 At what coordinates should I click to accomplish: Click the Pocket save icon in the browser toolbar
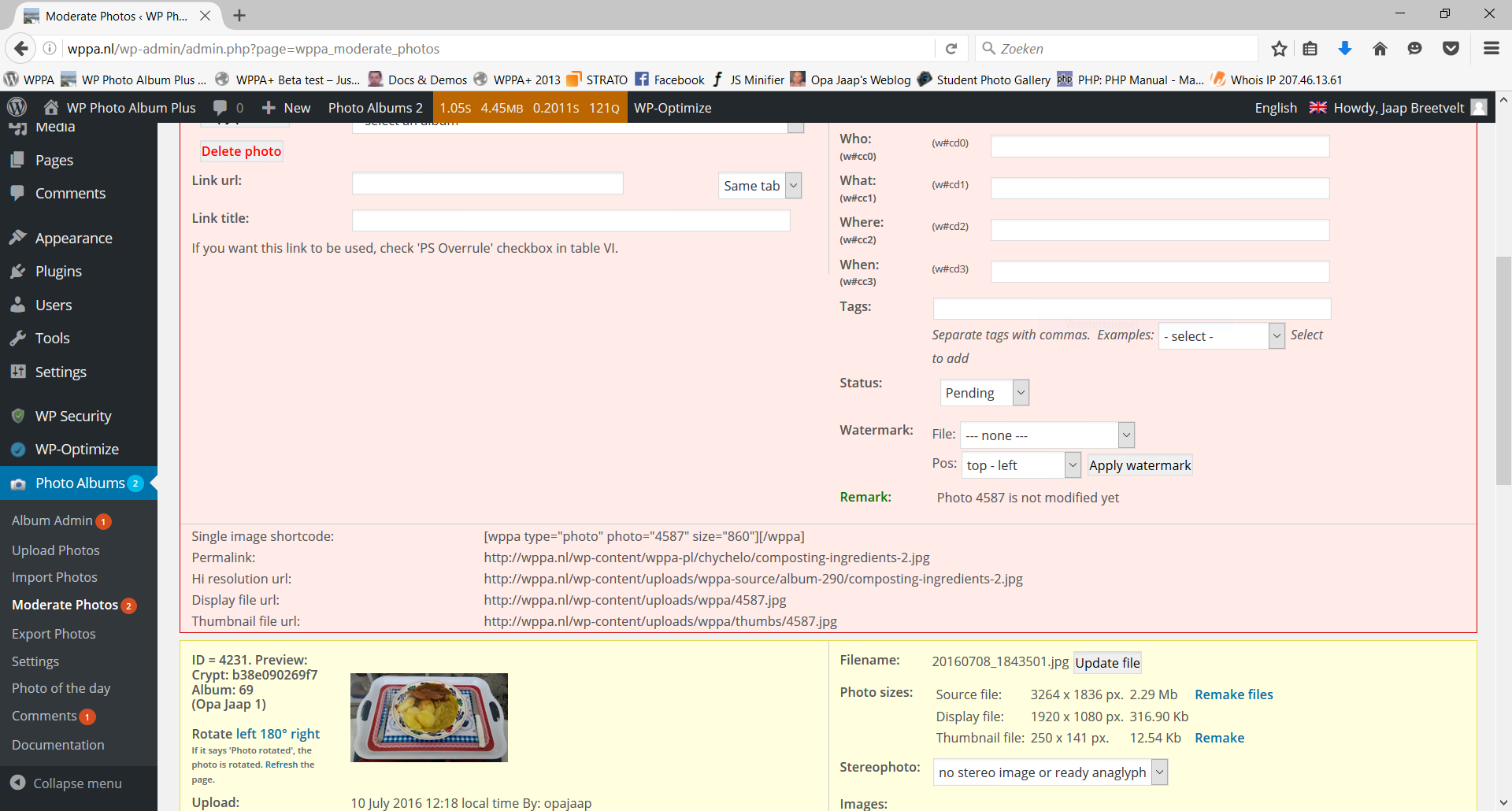tap(1451, 48)
